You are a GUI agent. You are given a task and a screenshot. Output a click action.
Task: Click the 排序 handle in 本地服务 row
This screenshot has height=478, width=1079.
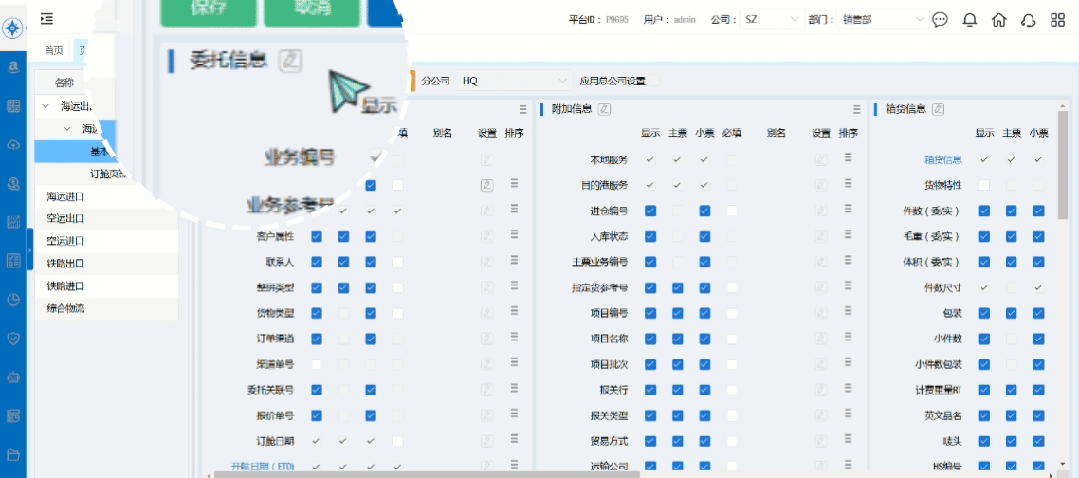click(x=848, y=158)
